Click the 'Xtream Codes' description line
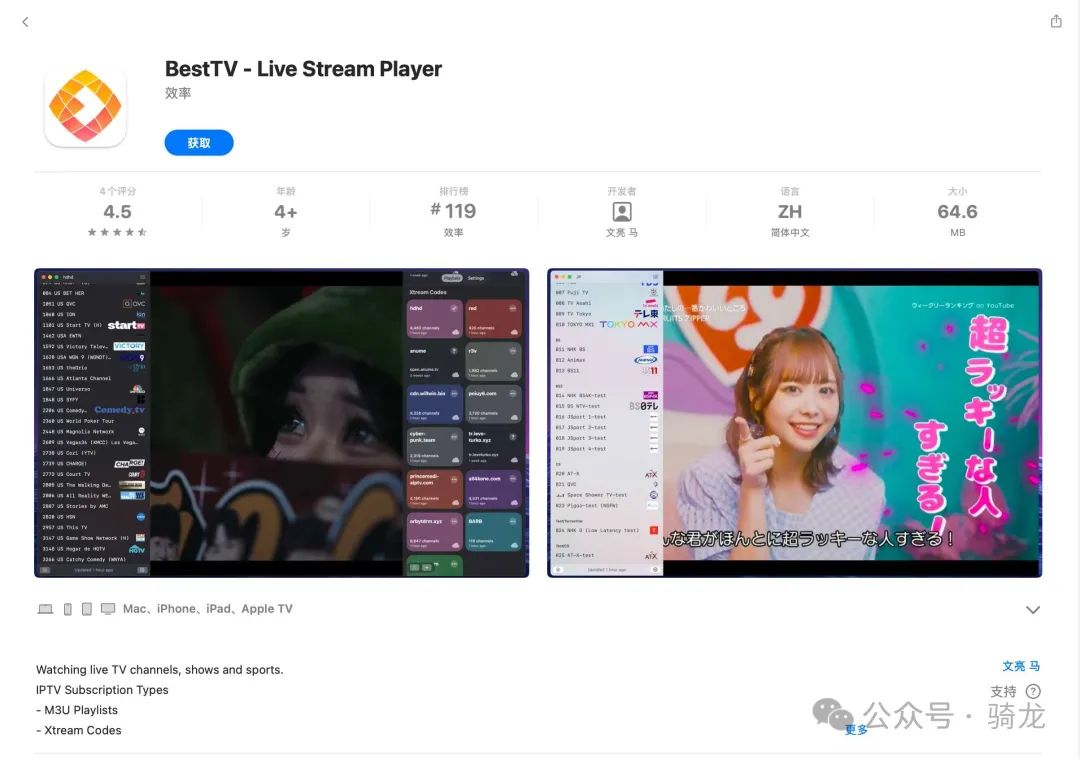Image resolution: width=1080 pixels, height=759 pixels. 79,730
